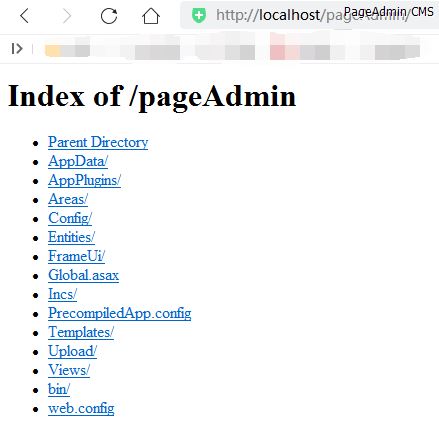Click the browser forward arrow
This screenshot has height=428, width=439.
[x=67, y=16]
